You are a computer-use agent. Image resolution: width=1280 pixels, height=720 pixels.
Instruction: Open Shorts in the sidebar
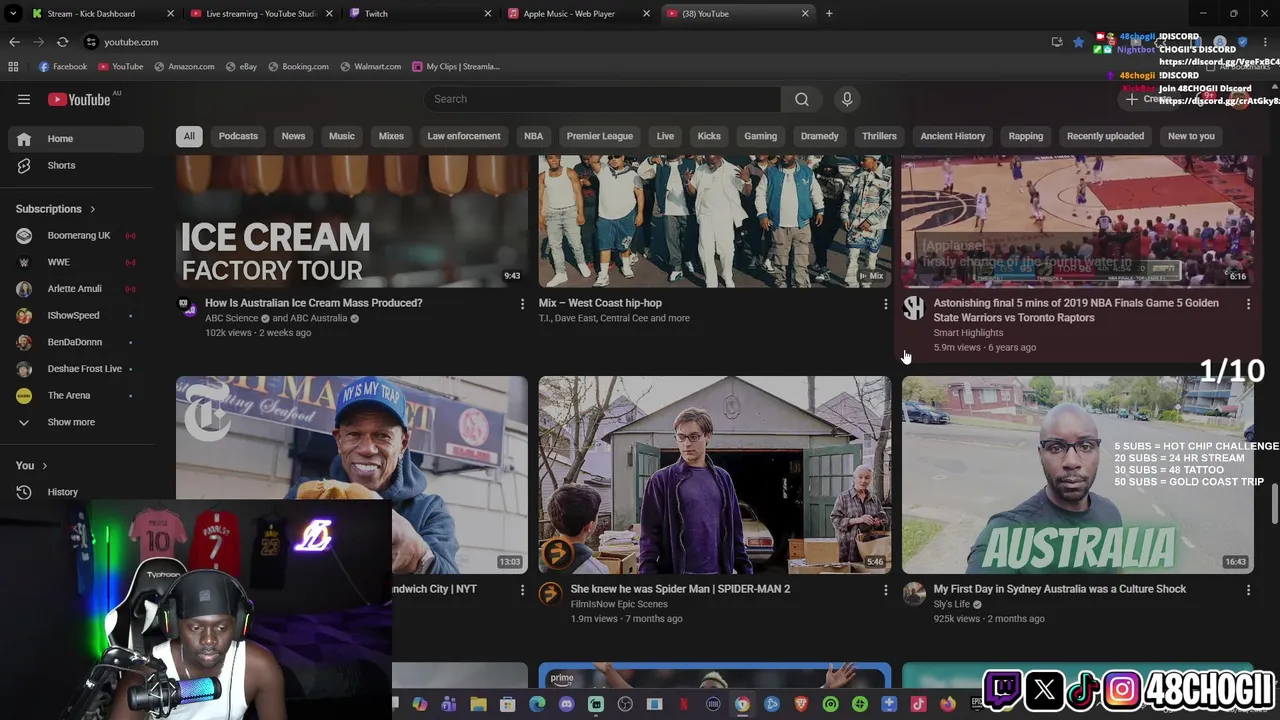[76, 165]
